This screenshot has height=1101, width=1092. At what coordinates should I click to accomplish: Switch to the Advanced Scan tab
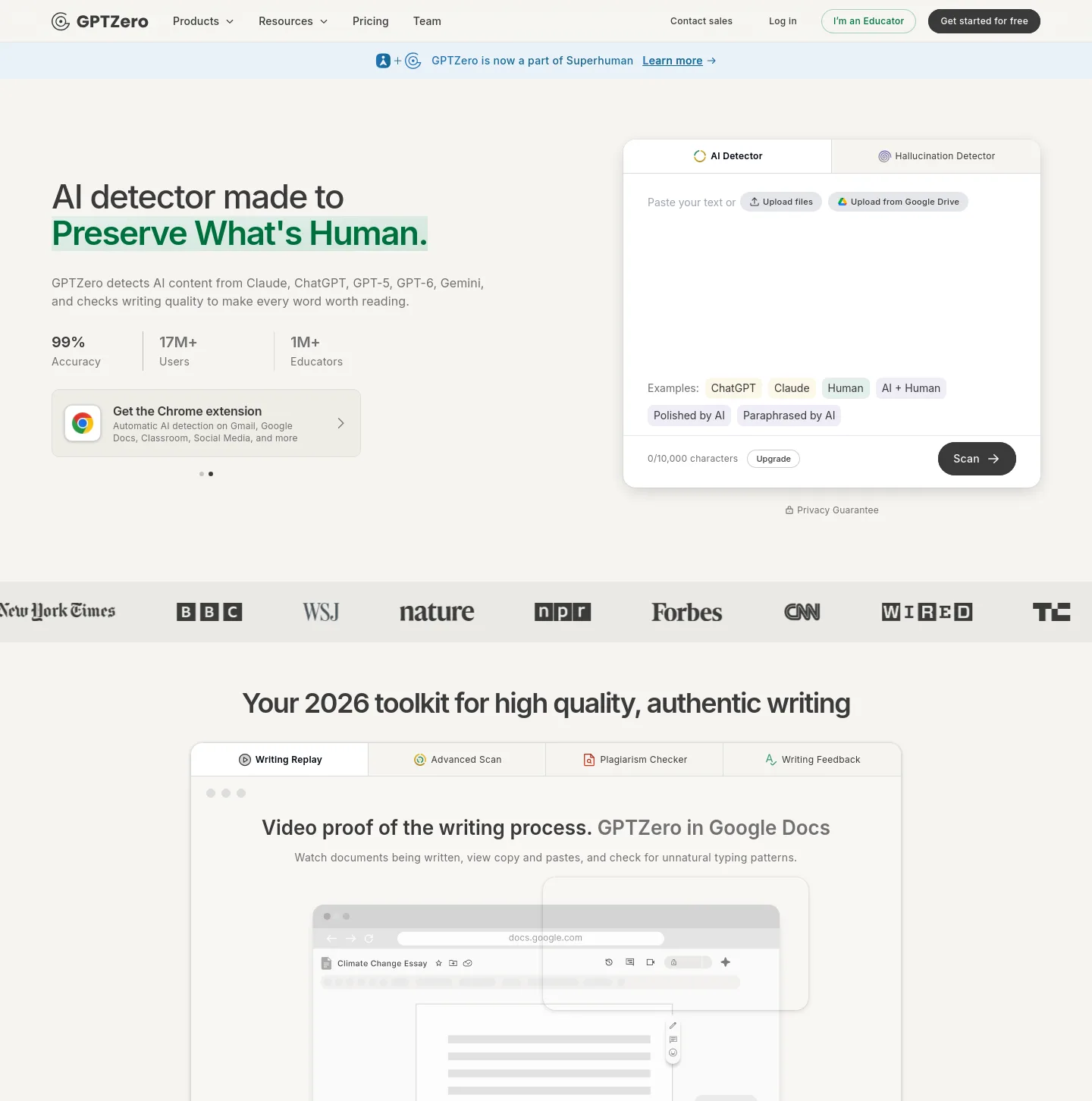coord(457,760)
